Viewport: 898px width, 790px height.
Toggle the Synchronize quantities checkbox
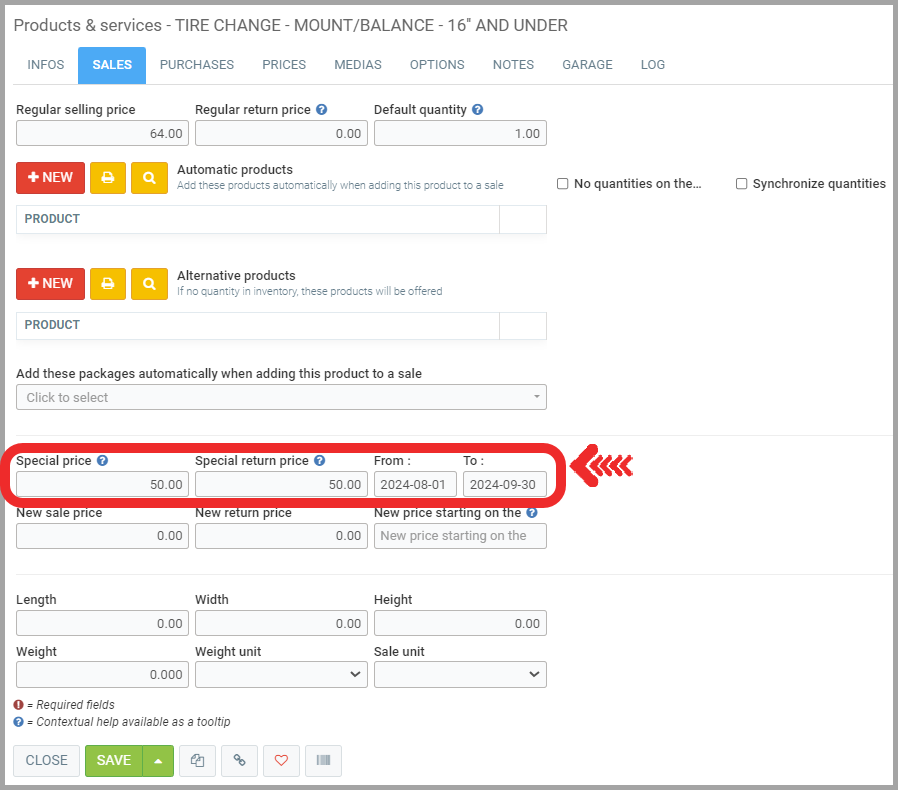pos(742,184)
